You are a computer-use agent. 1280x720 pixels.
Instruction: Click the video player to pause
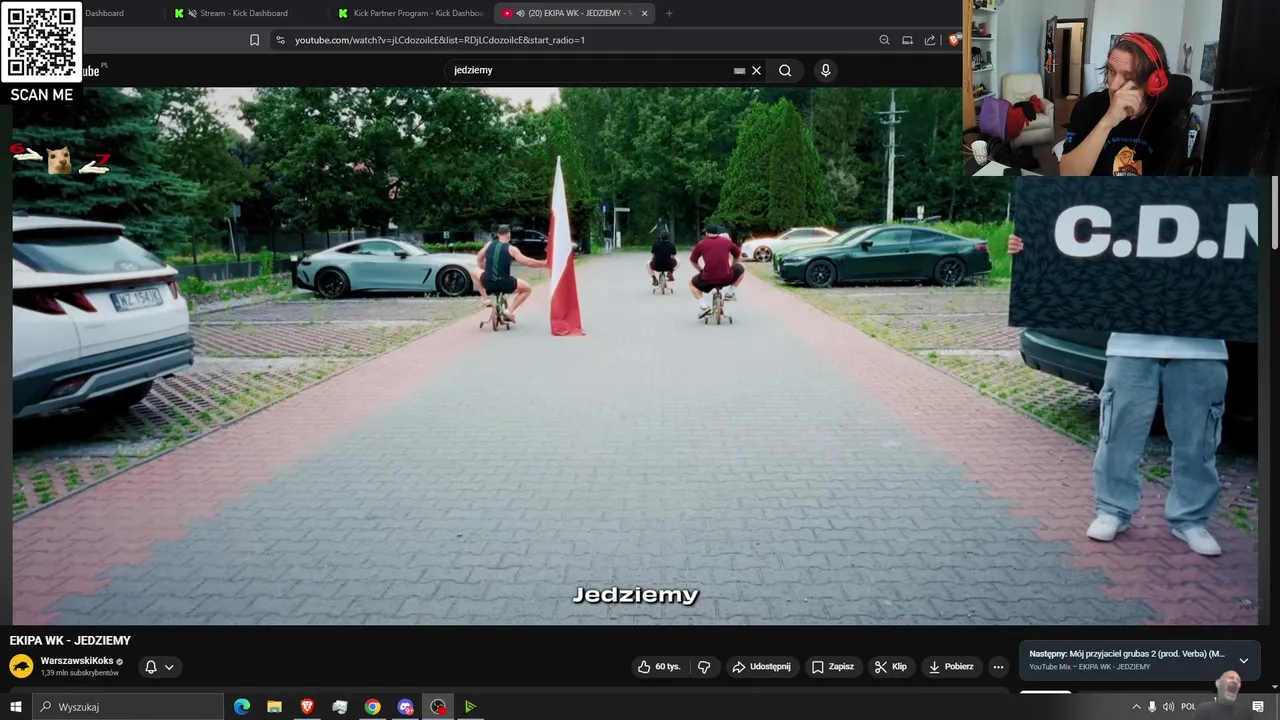(x=636, y=356)
